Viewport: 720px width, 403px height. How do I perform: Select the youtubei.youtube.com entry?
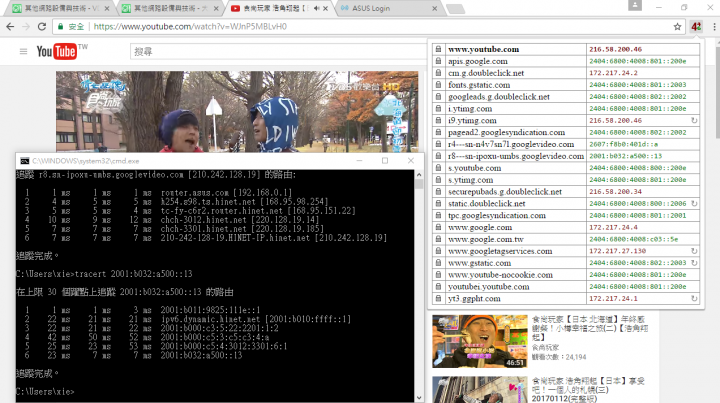489,287
